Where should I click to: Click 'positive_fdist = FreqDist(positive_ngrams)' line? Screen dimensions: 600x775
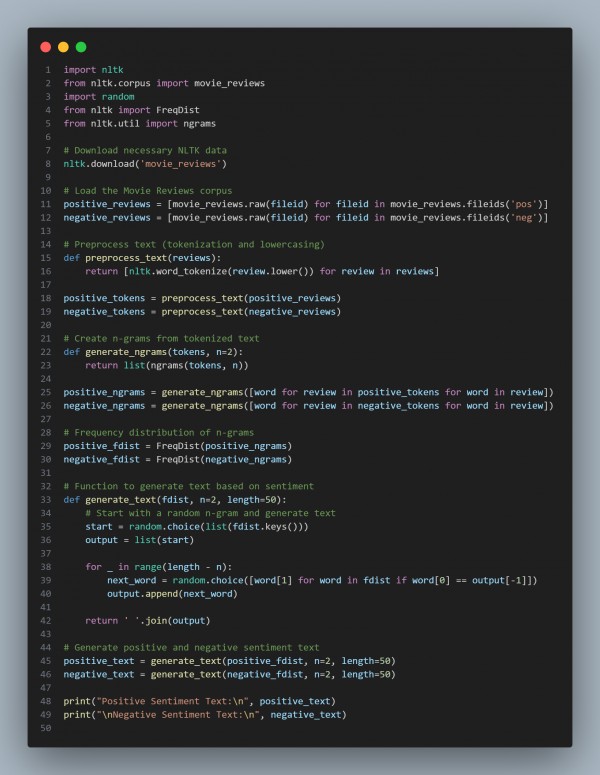pos(178,446)
